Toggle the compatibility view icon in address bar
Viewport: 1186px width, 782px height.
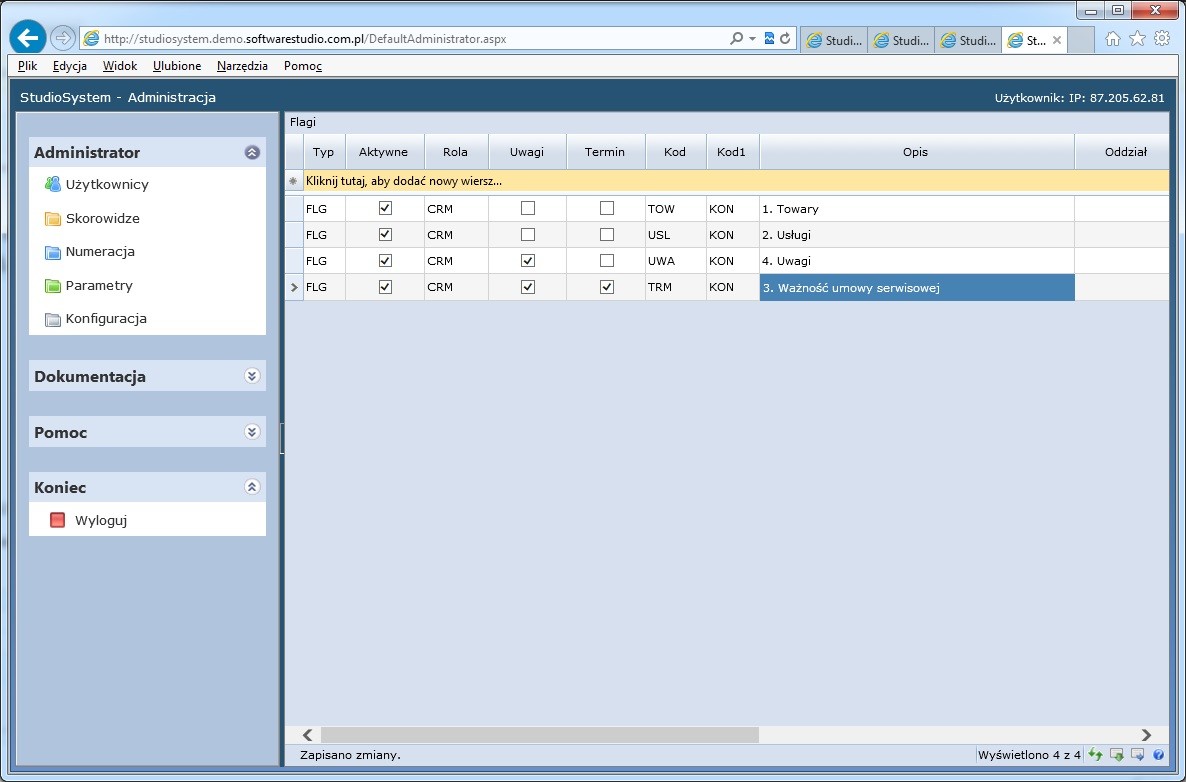point(769,39)
